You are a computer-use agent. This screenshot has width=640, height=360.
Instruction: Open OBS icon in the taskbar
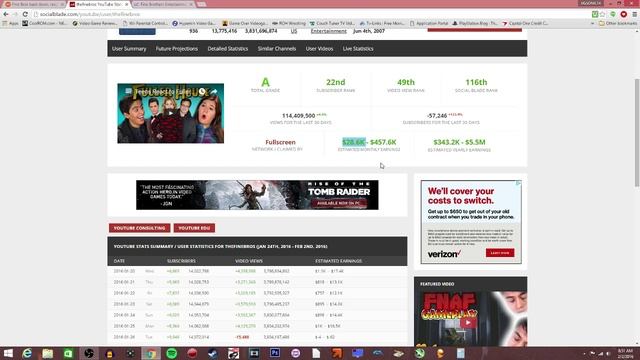pos(89,353)
